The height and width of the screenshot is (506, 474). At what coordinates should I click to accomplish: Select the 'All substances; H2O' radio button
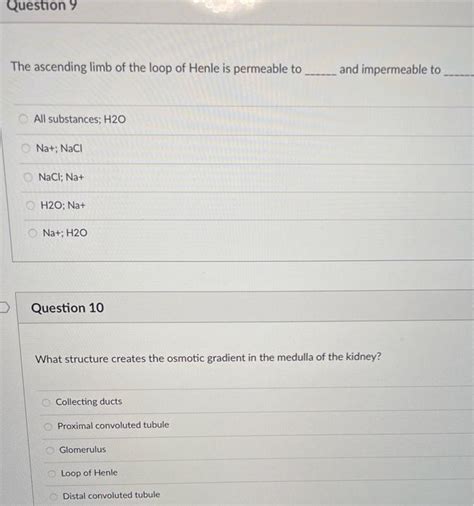click(x=23, y=119)
